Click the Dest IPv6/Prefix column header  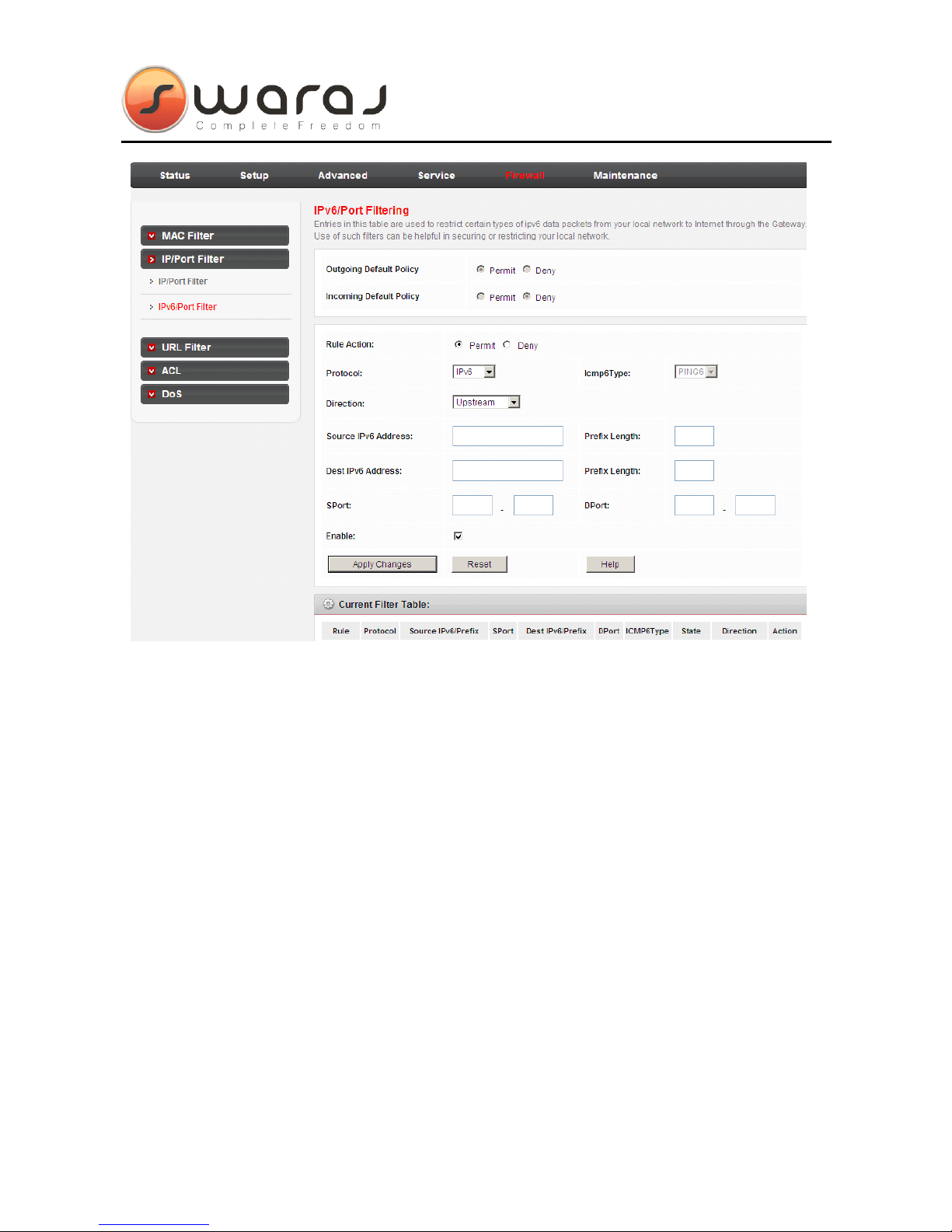tap(556, 631)
